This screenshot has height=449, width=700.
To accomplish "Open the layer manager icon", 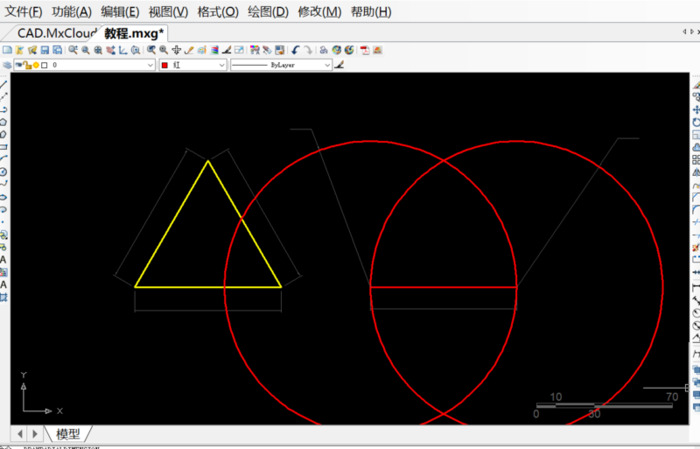I will click(x=8, y=65).
